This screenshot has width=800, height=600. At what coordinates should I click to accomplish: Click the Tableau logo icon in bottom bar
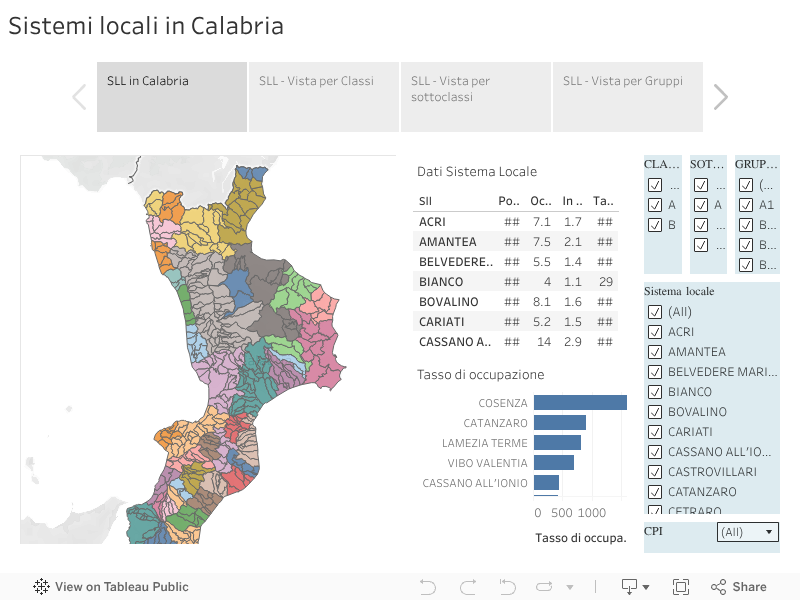(x=42, y=587)
